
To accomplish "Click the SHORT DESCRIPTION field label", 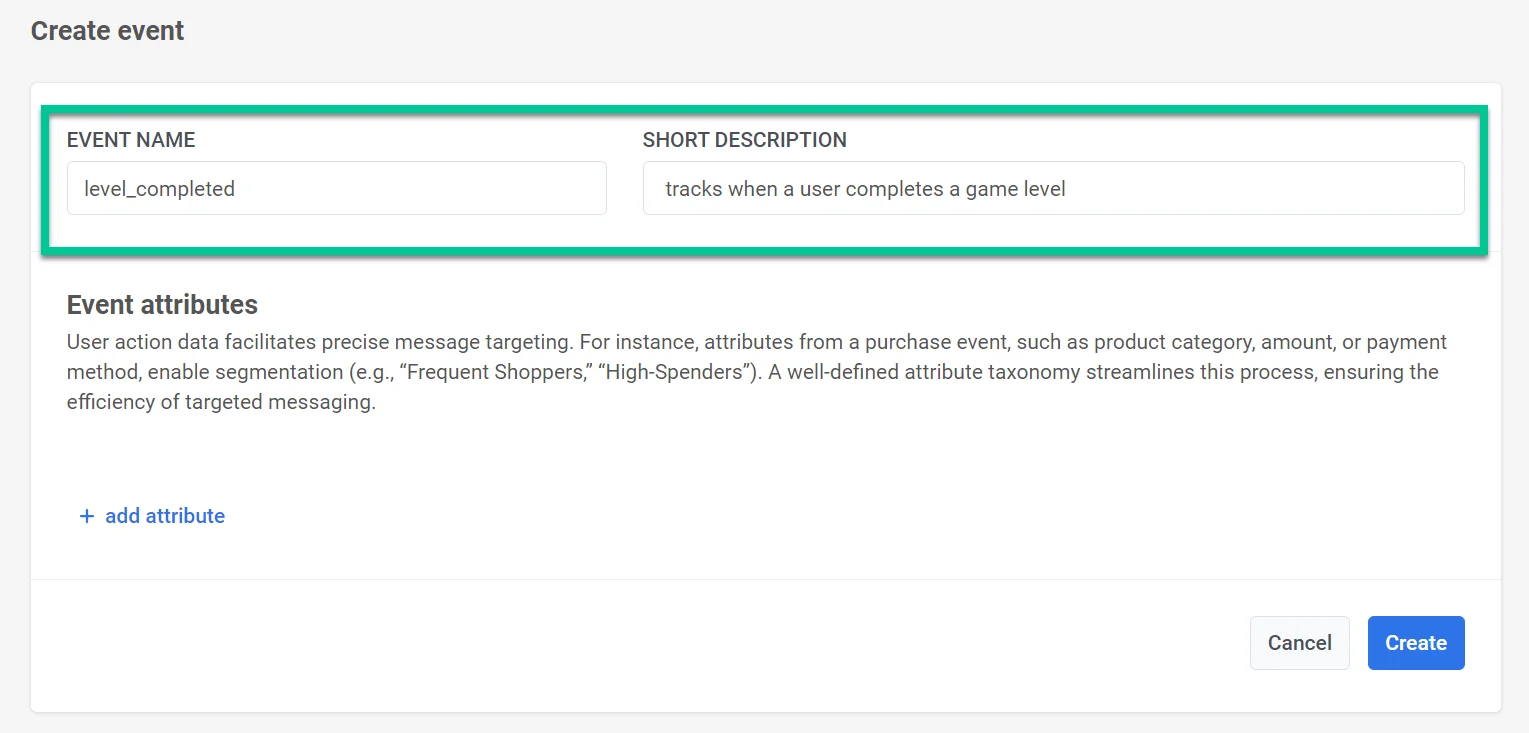I will 744,140.
